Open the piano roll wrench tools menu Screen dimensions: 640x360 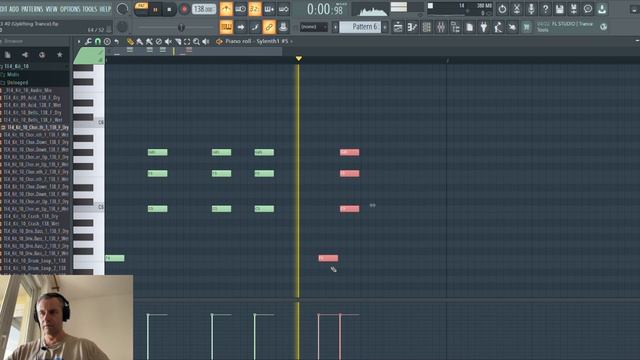pos(88,41)
